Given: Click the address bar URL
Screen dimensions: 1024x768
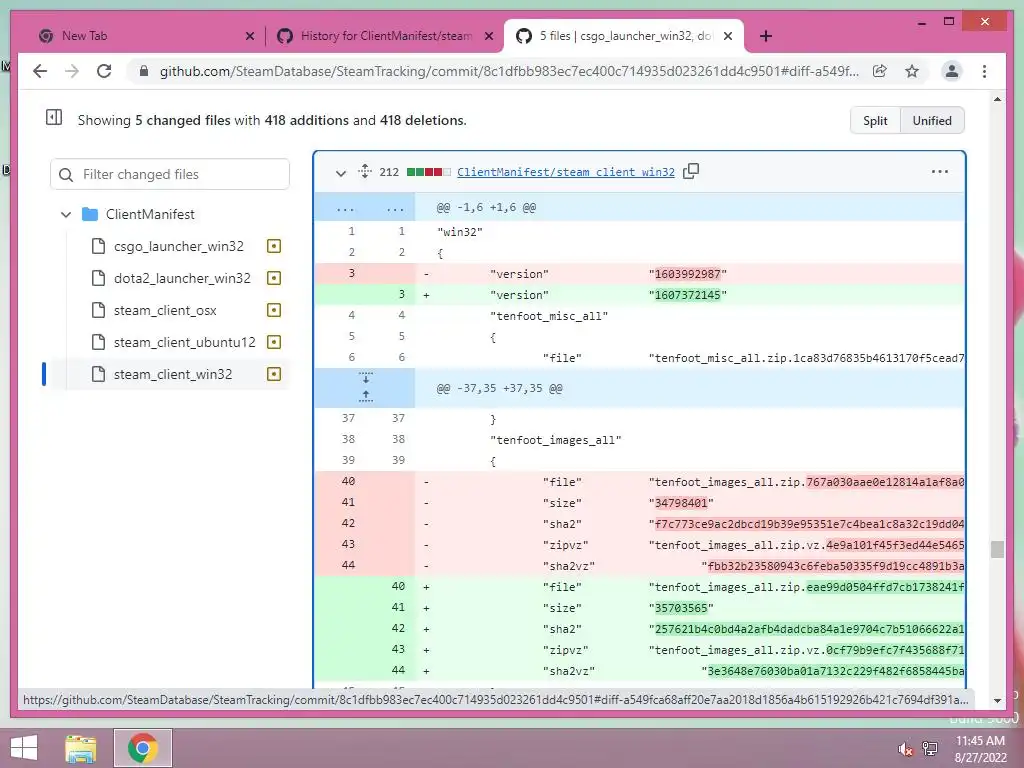Looking at the screenshot, I should pos(509,71).
